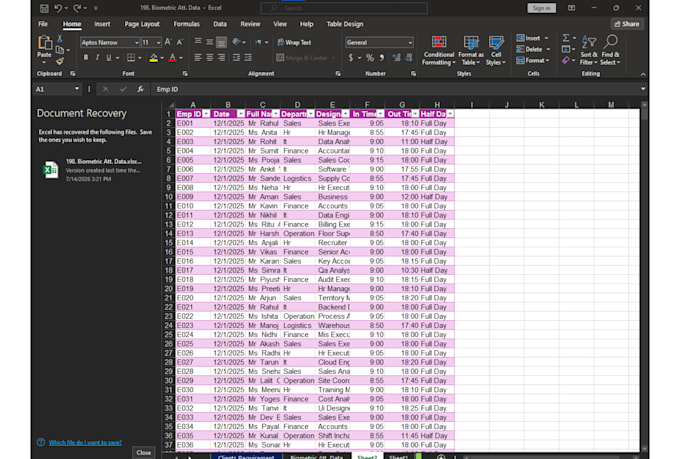Click the Insert cells button
The image size is (680, 459).
(533, 38)
